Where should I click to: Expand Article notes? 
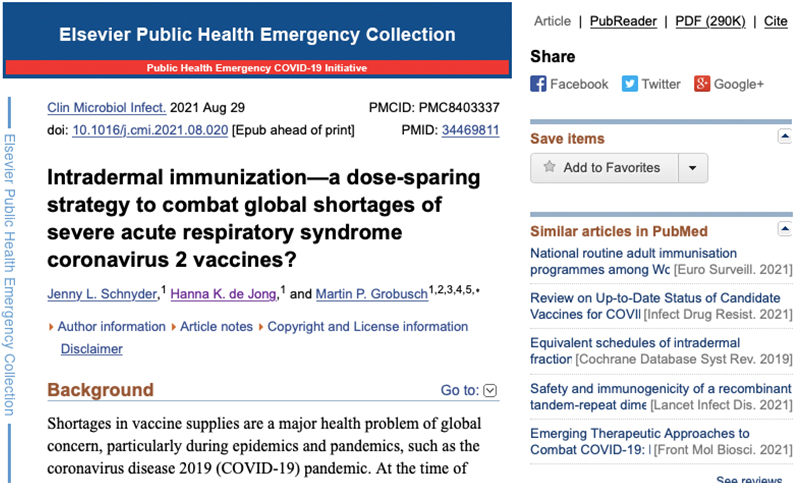218,327
